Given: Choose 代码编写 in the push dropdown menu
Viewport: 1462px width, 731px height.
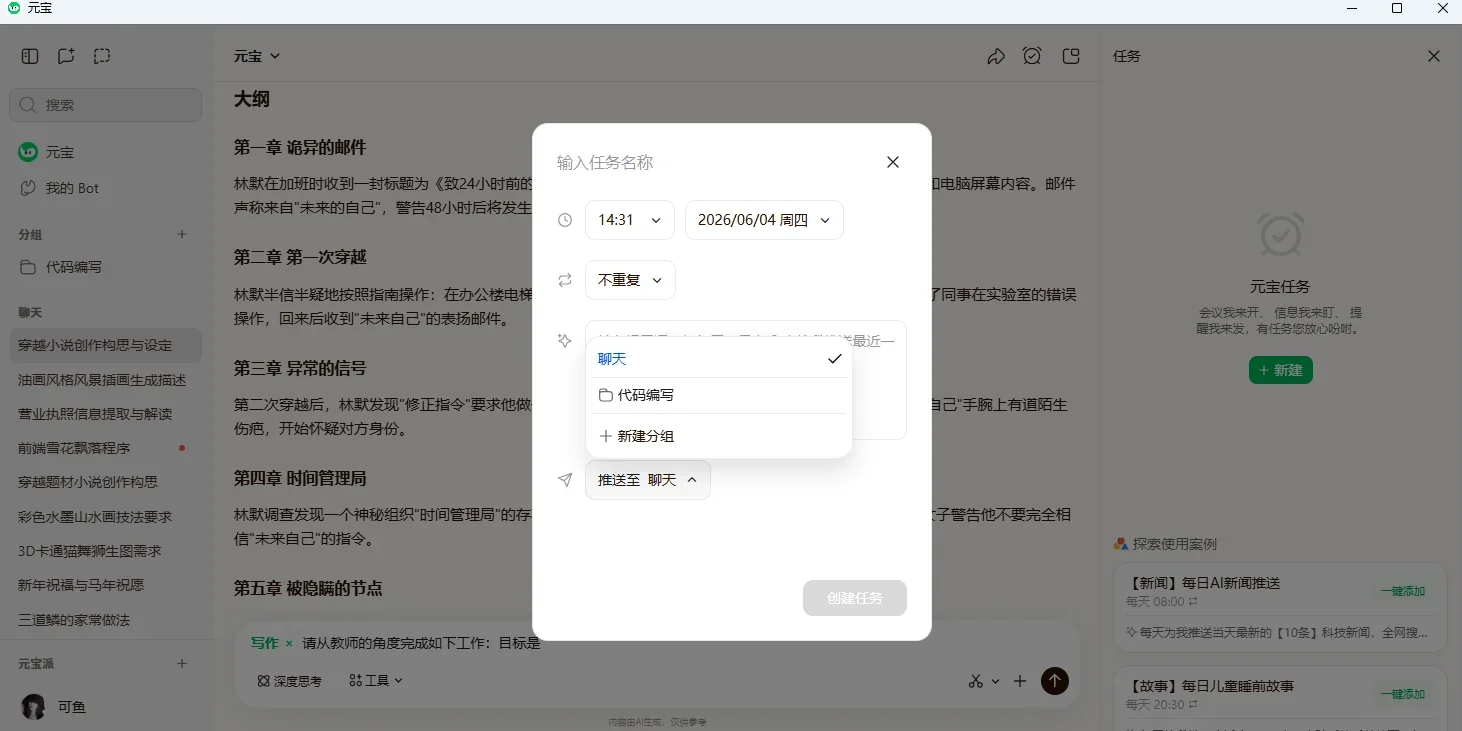Looking at the screenshot, I should pyautogui.click(x=719, y=395).
